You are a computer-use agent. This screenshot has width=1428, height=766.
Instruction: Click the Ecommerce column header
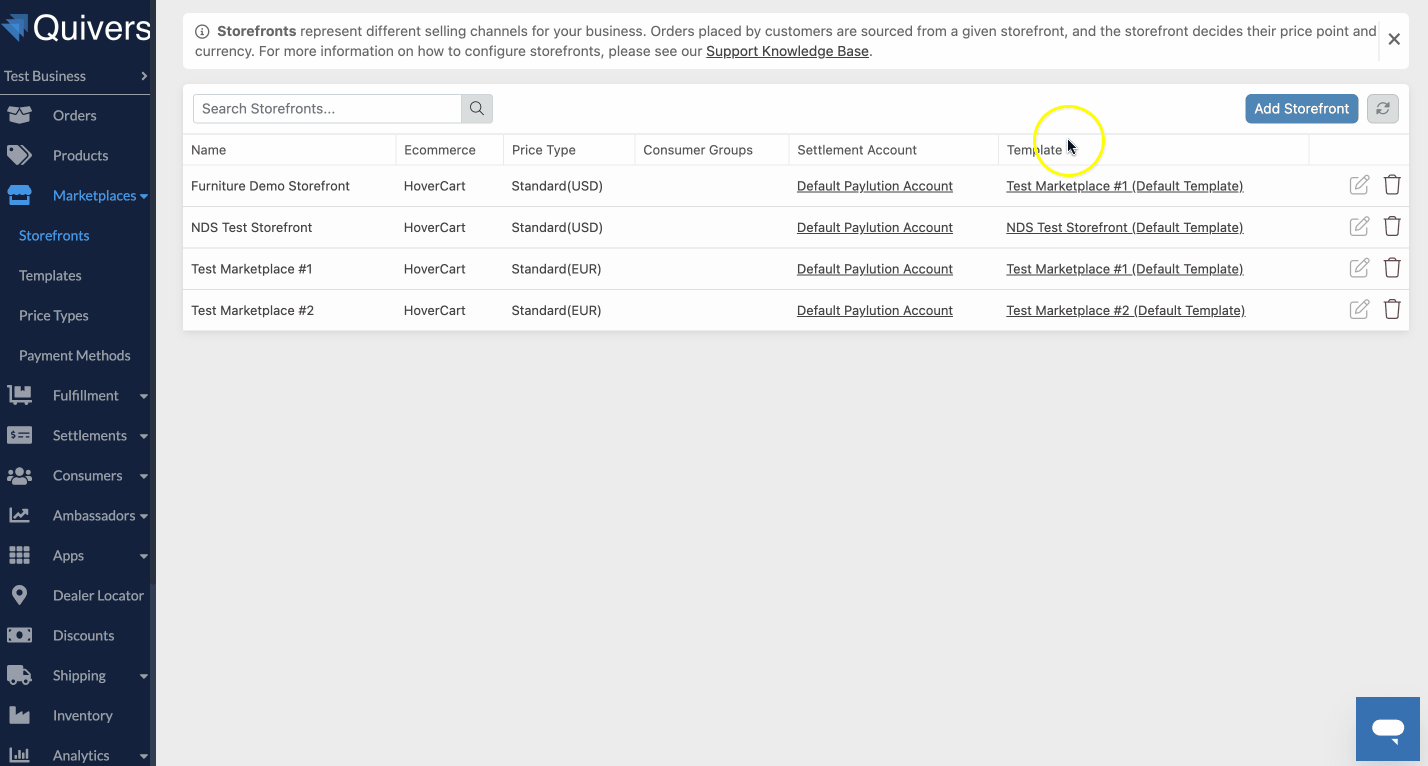tap(440, 150)
